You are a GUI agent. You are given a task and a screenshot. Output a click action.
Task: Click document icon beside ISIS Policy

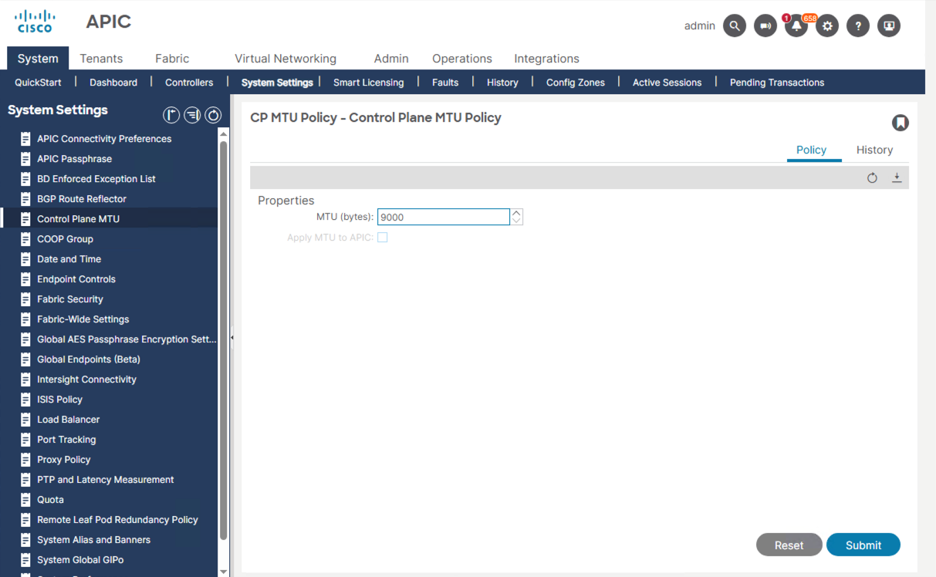point(25,399)
